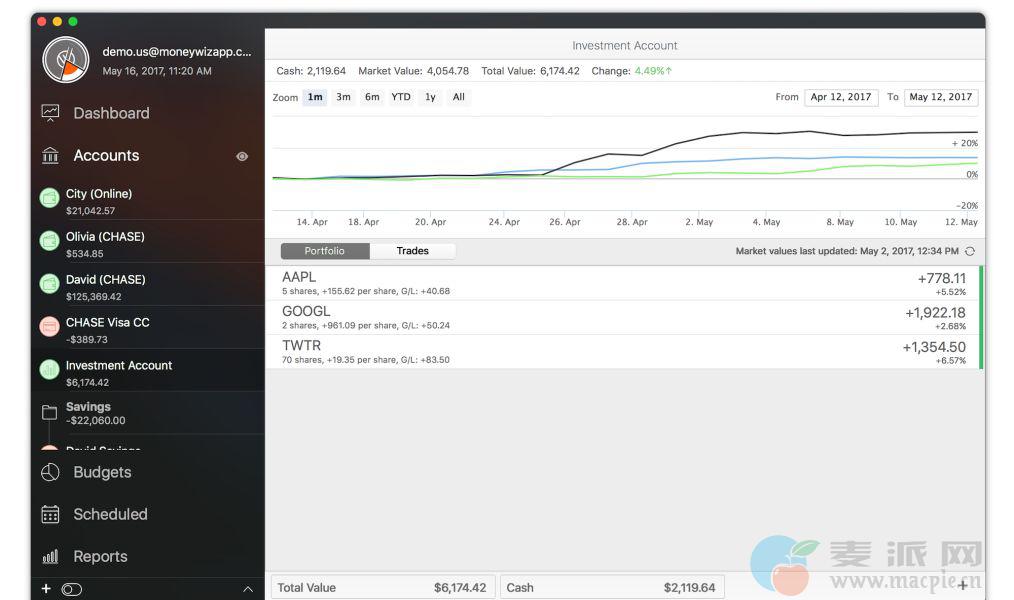The image size is (1014, 600).
Task: Expand the chevron at sidebar bottom
Action: pyautogui.click(x=248, y=590)
